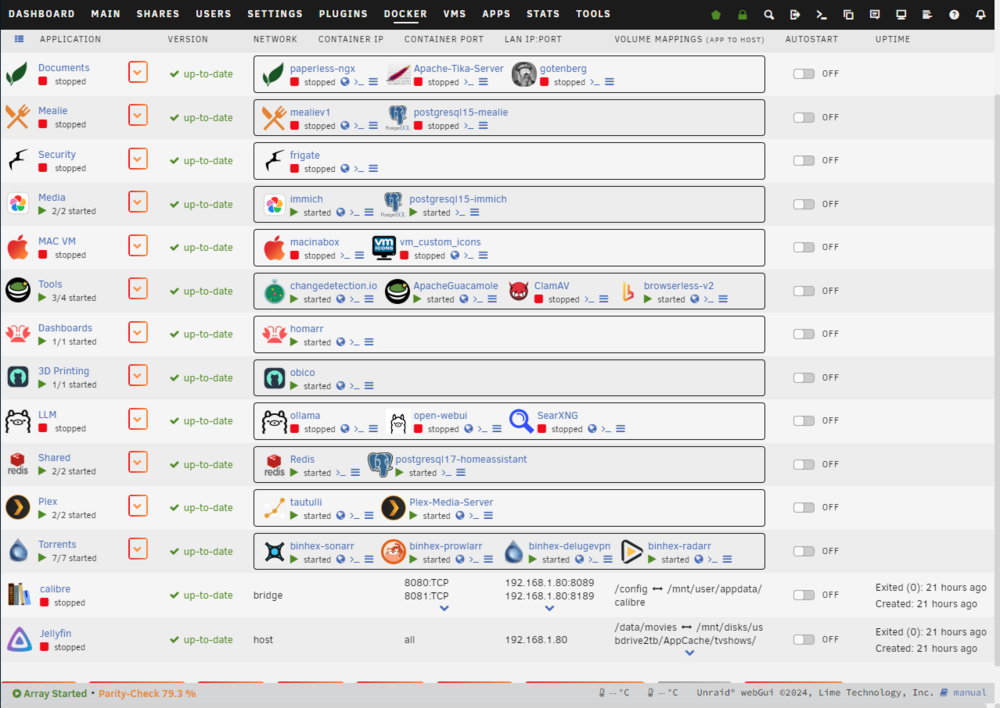
Task: Switch to the TOOLS tab
Action: coord(593,13)
